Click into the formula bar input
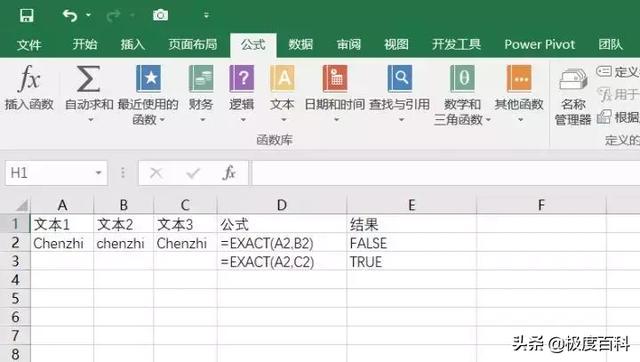The width and height of the screenshot is (640, 362). click(x=446, y=173)
